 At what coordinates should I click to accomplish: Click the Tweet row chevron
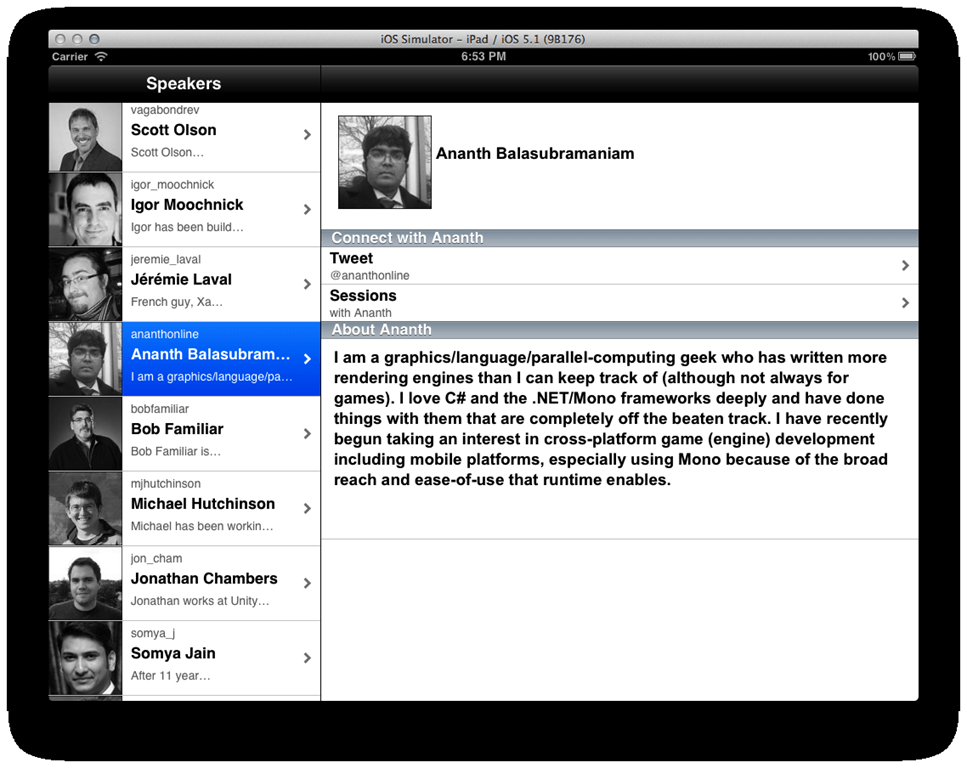[905, 265]
